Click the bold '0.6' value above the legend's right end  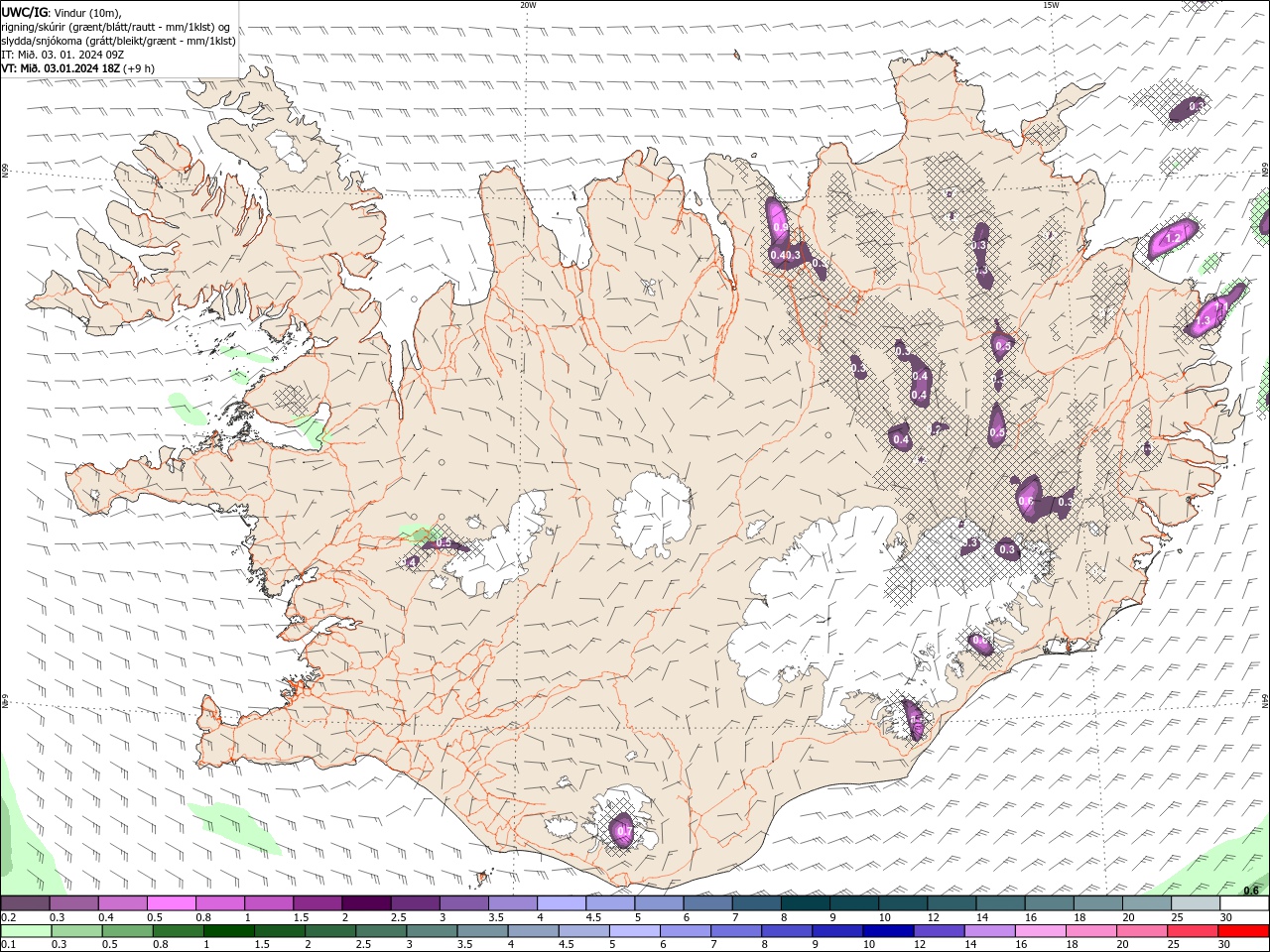(1251, 891)
